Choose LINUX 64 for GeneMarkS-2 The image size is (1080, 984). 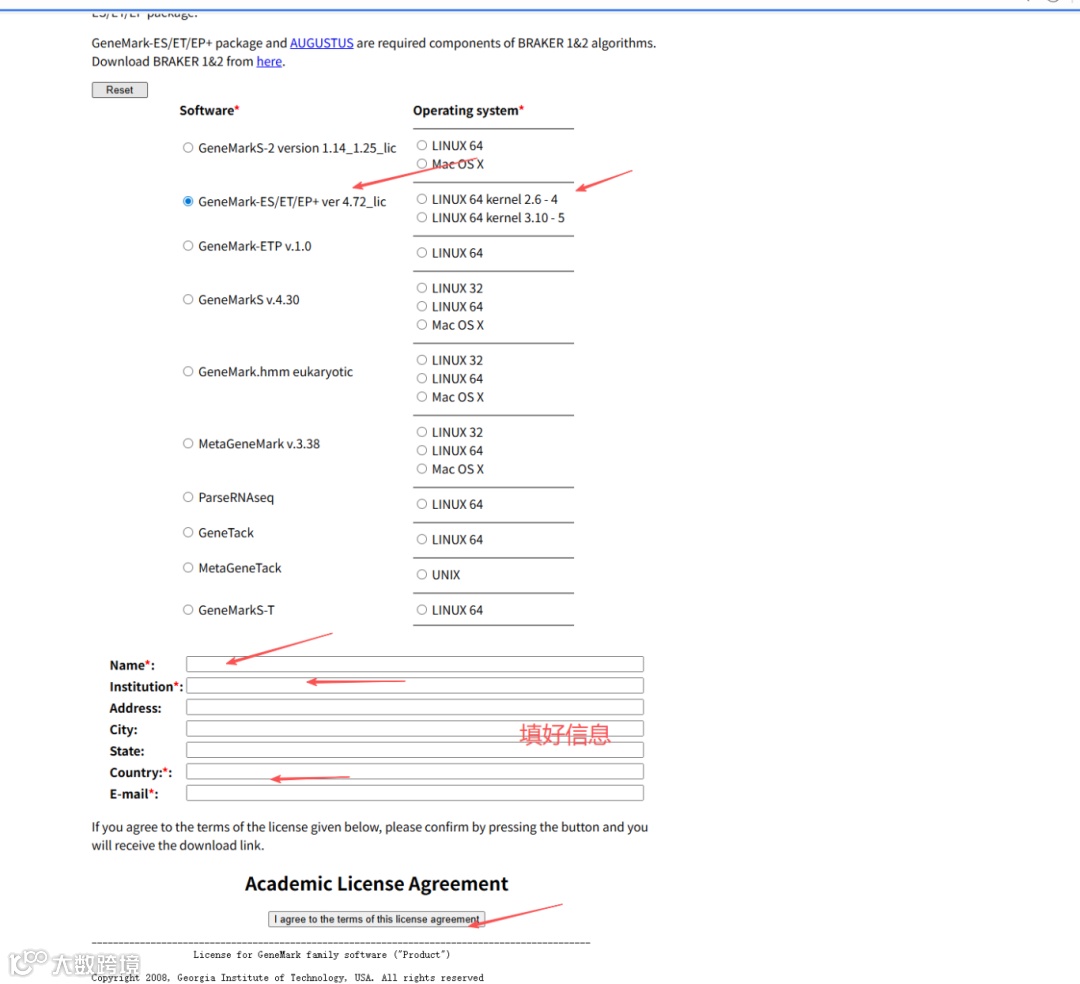pyautogui.click(x=422, y=145)
